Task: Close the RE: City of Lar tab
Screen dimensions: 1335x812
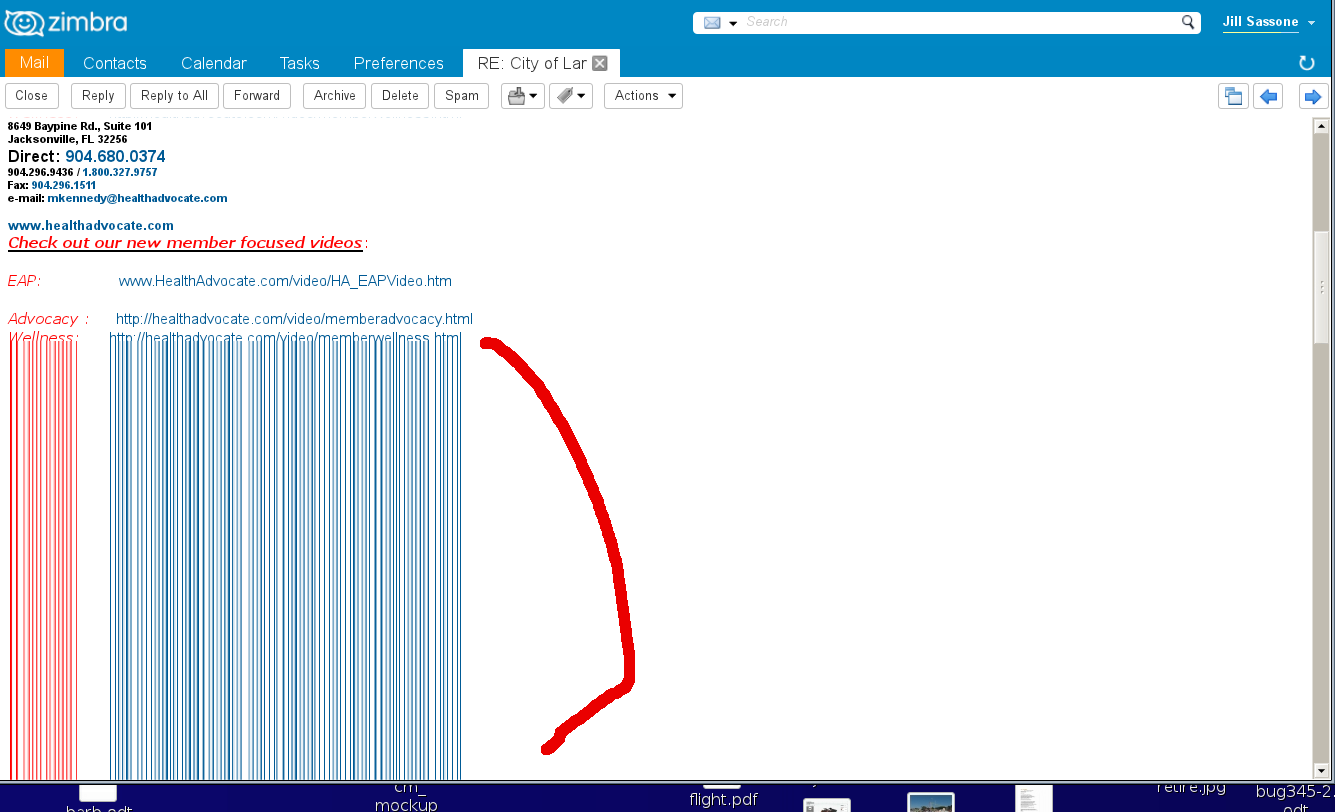Action: [x=600, y=63]
